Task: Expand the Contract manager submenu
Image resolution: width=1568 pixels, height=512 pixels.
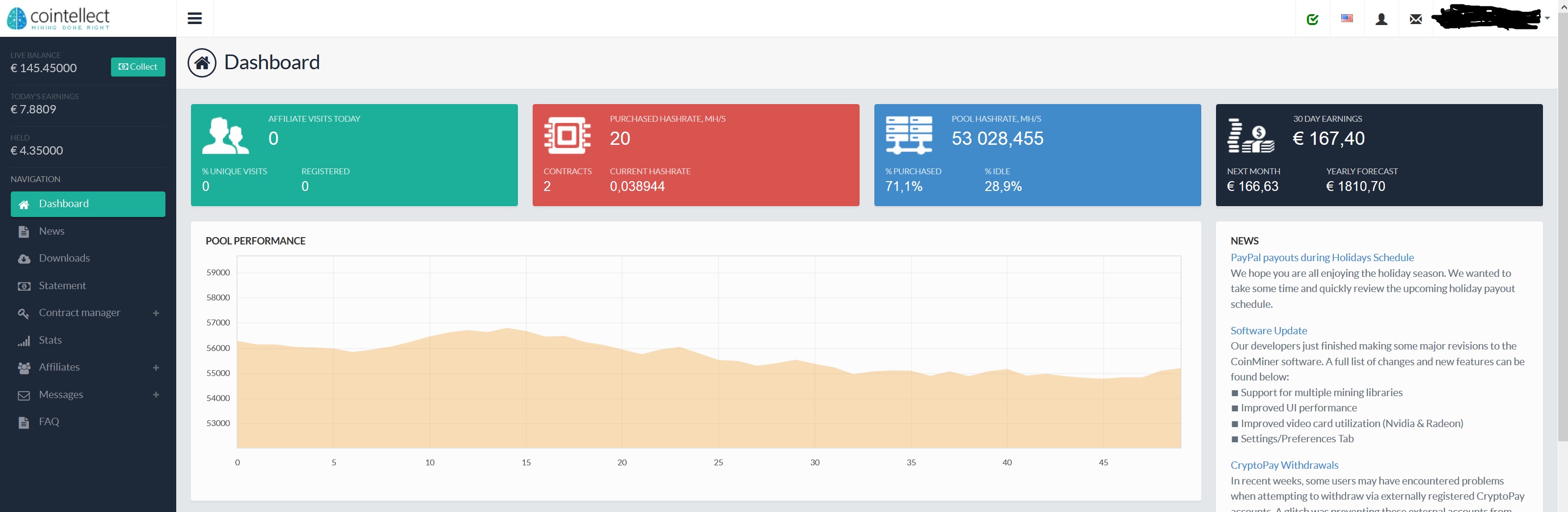Action: click(156, 313)
